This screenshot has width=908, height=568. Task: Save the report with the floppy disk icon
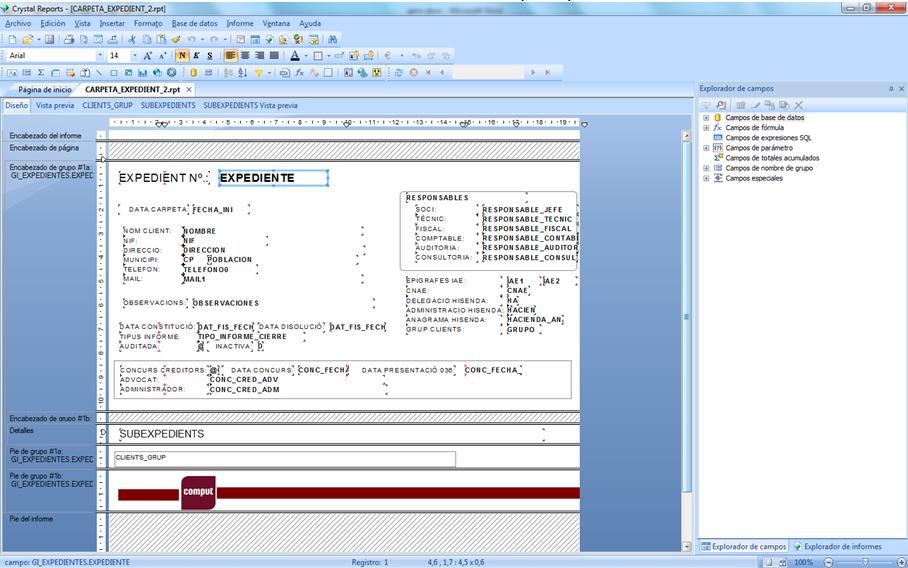(x=49, y=39)
